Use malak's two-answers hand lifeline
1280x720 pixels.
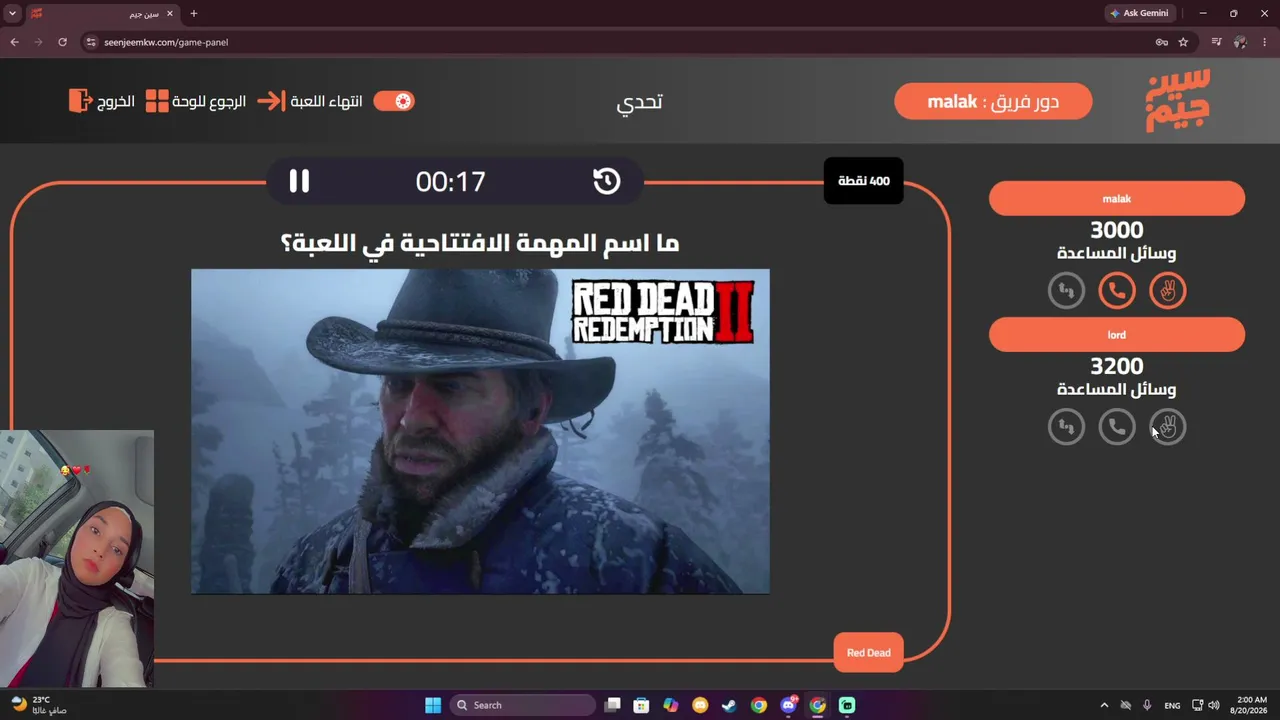(x=1167, y=291)
